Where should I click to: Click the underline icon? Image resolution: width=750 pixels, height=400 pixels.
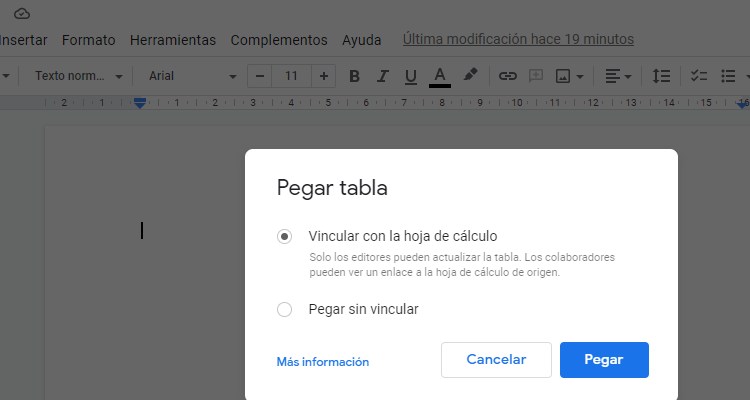click(410, 76)
